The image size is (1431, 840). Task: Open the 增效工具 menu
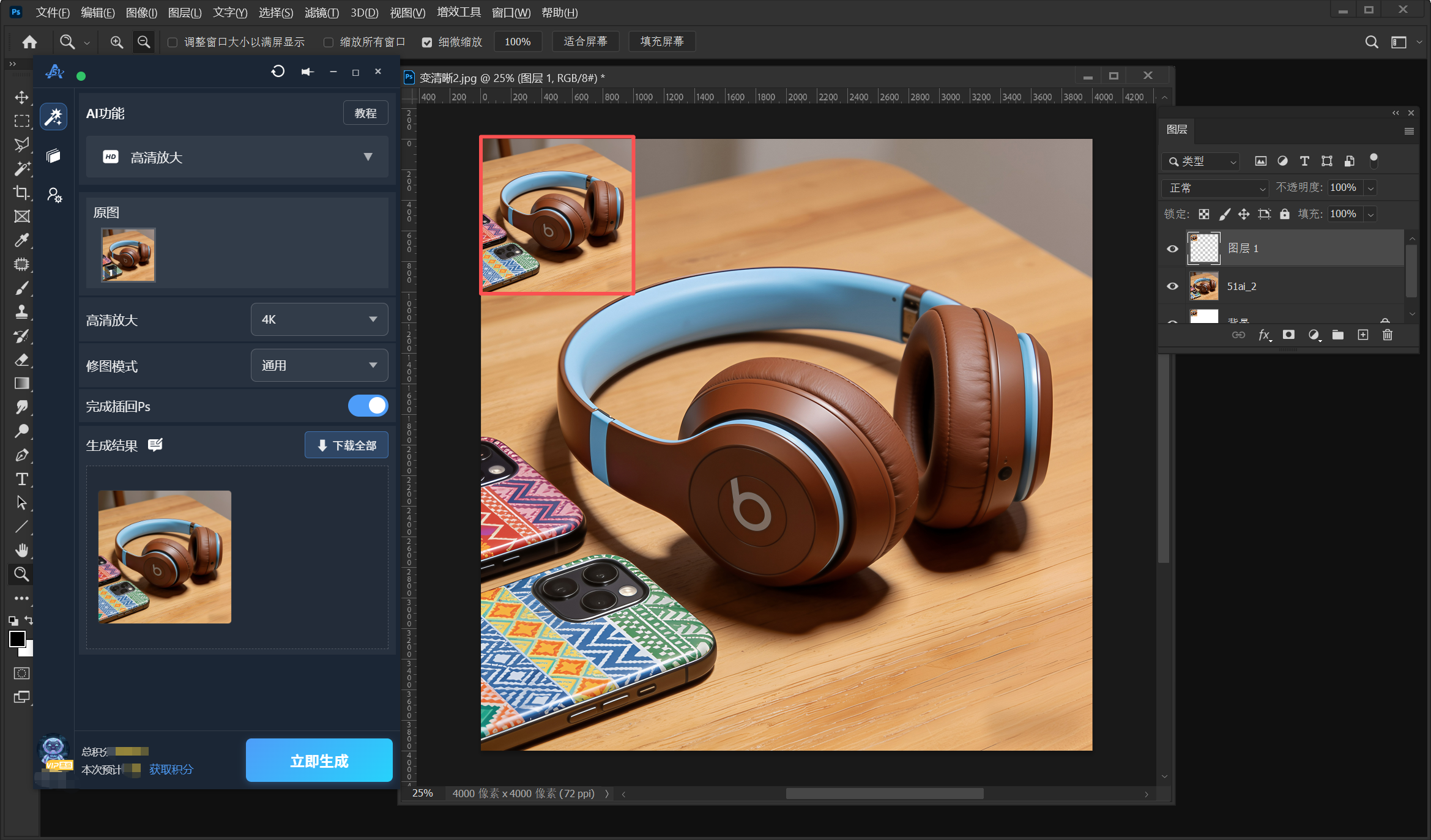click(x=459, y=12)
